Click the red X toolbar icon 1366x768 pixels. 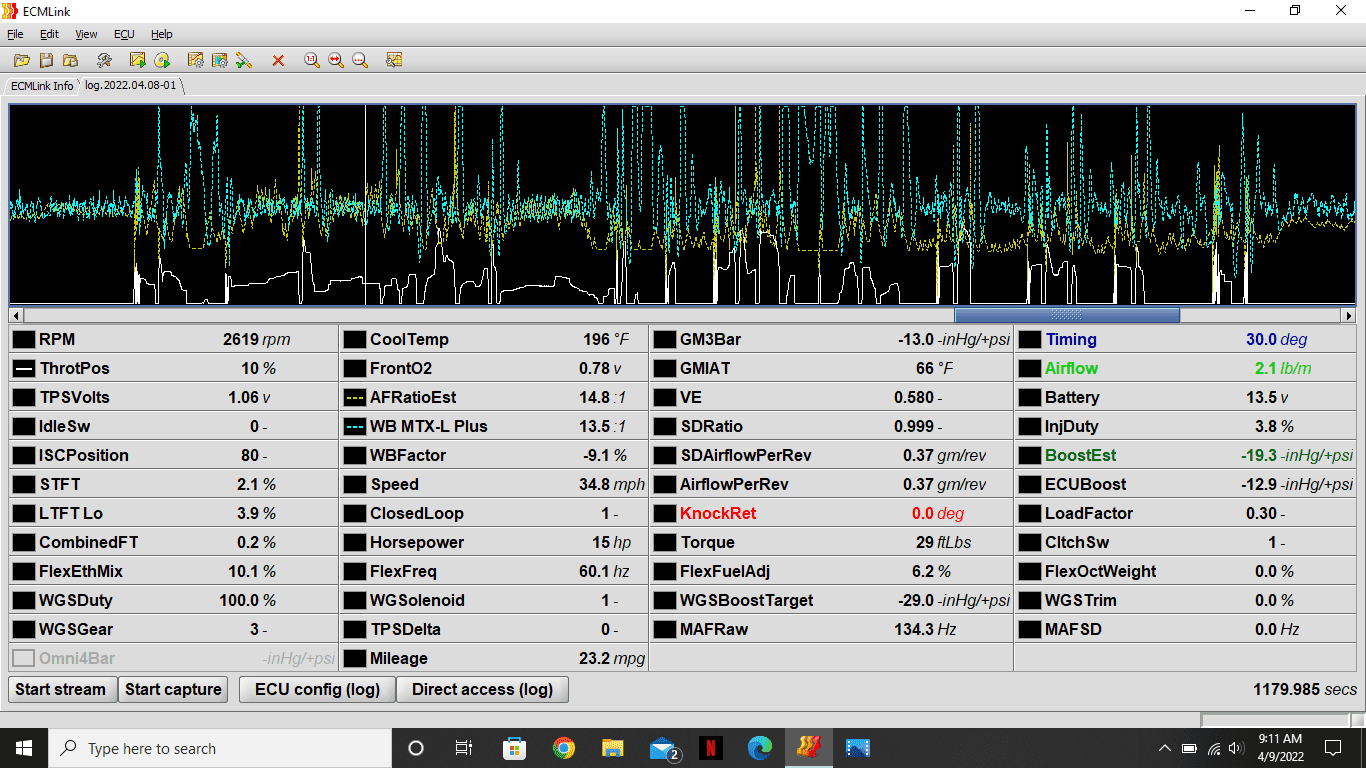[x=278, y=61]
